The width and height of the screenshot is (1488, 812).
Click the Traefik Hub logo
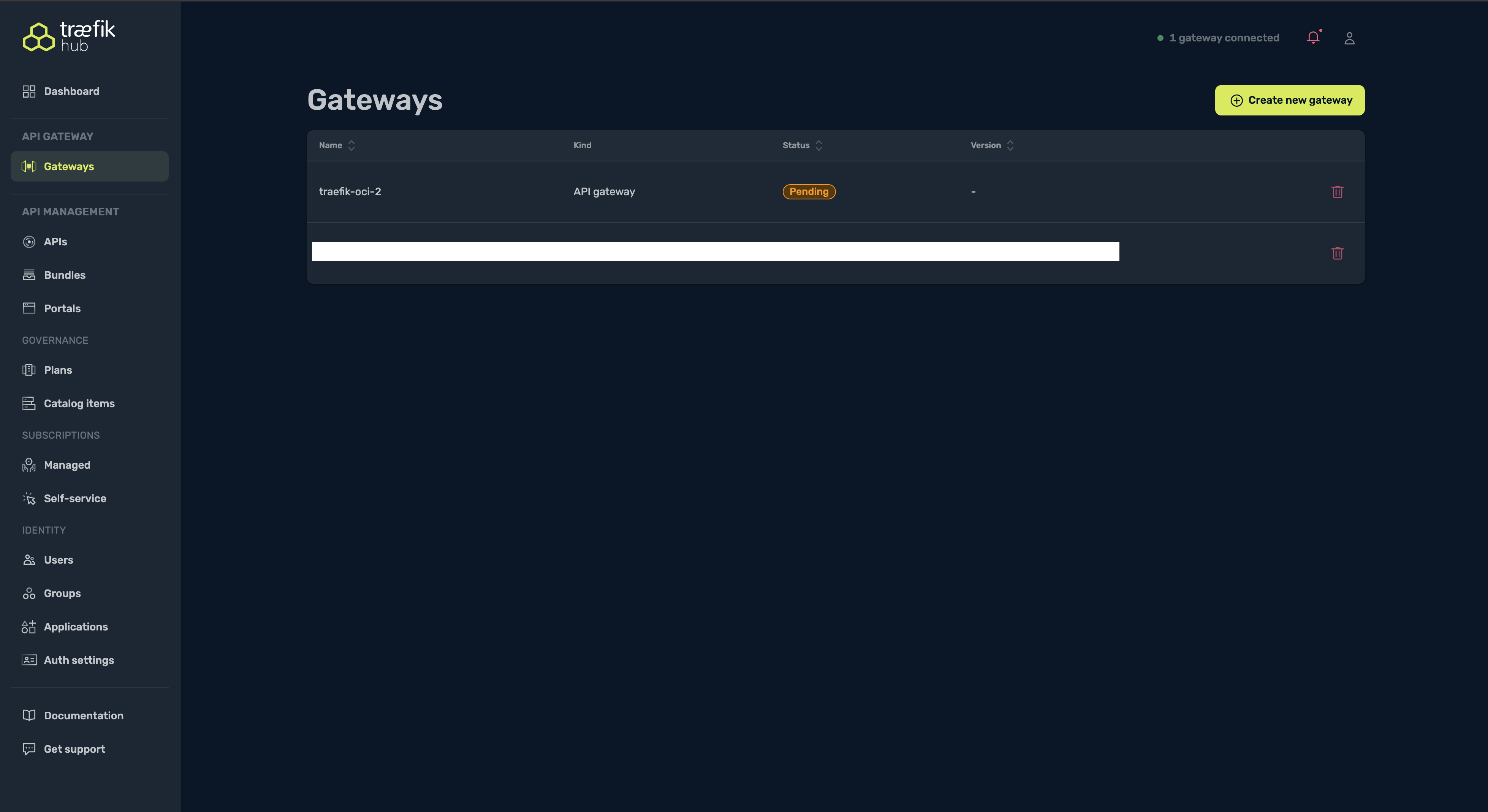[69, 36]
